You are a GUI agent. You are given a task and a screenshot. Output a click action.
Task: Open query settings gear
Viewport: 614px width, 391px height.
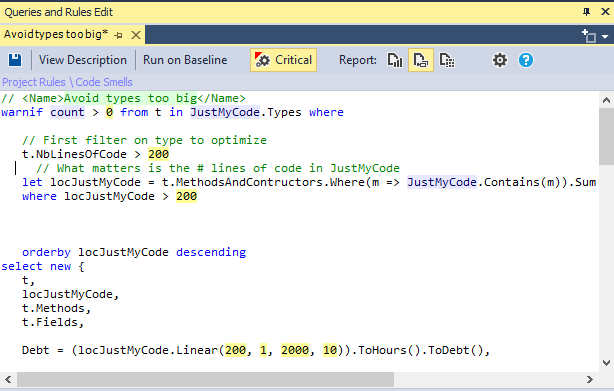click(x=500, y=60)
